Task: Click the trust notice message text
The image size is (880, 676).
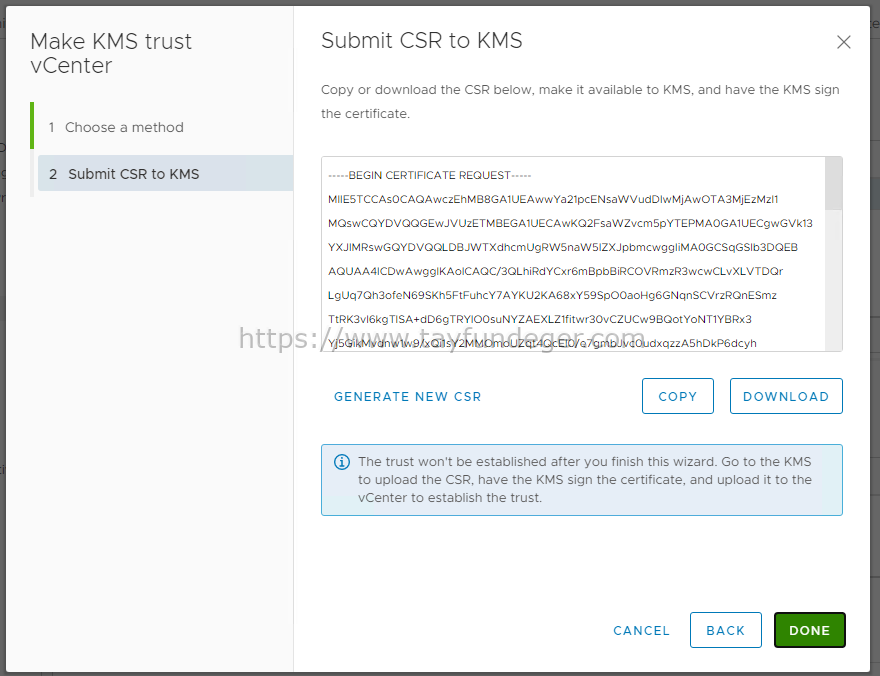Action: click(585, 480)
